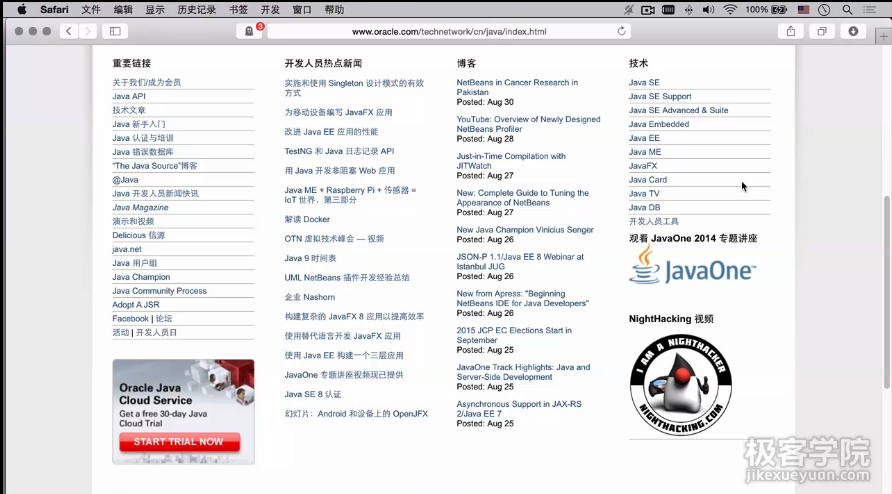
Task: Open the Java SE technology link
Action: coord(644,83)
